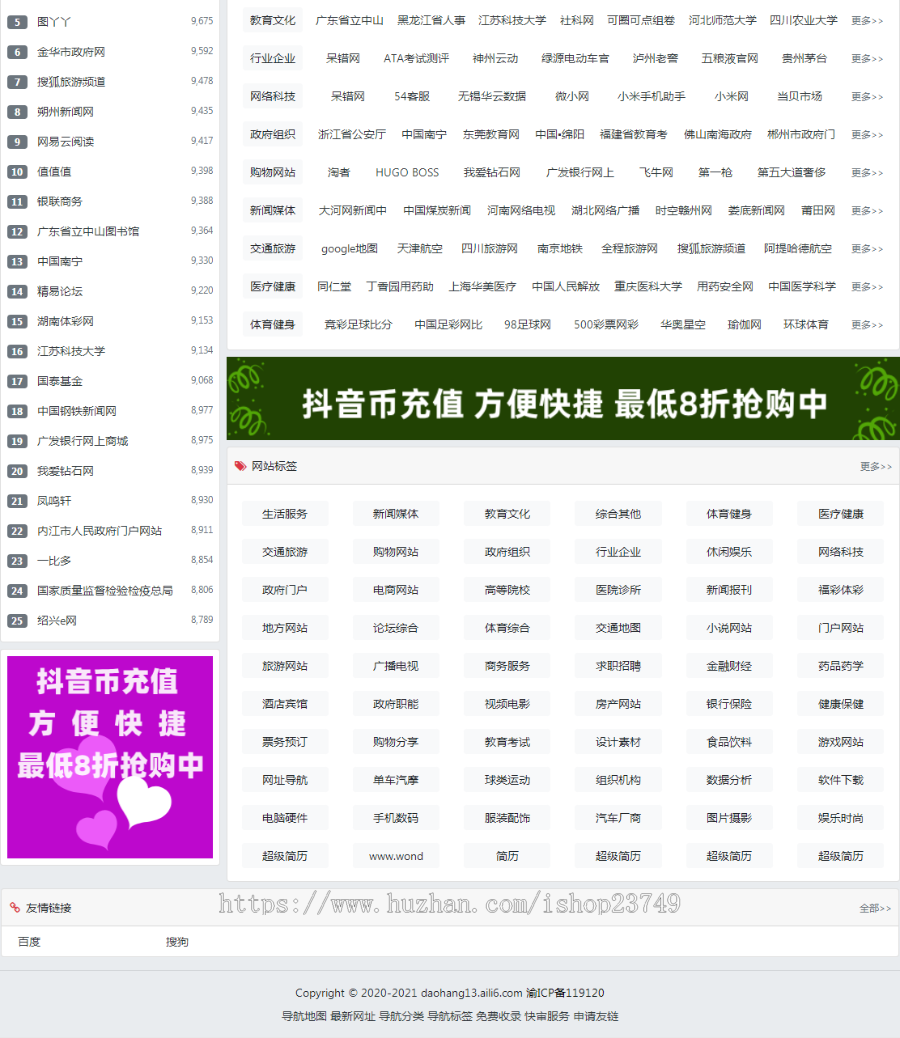Open the 小米手机助手 link

pyautogui.click(x=652, y=97)
